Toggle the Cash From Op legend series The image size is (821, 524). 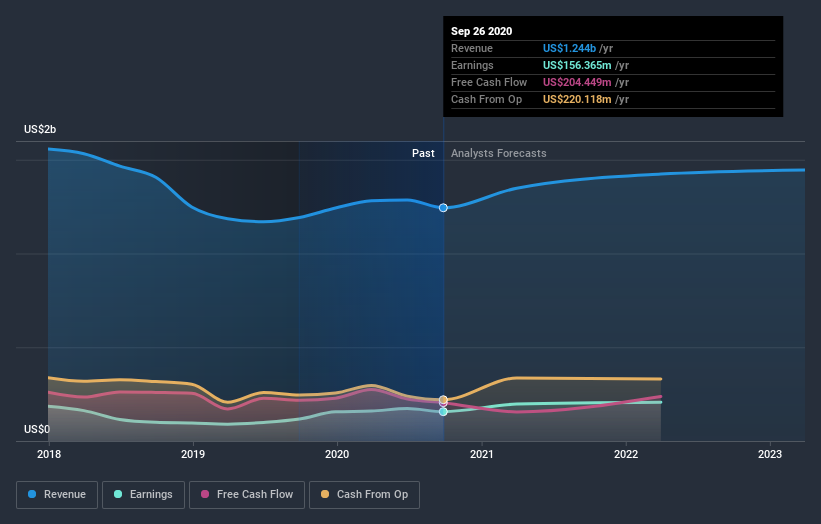pos(364,495)
